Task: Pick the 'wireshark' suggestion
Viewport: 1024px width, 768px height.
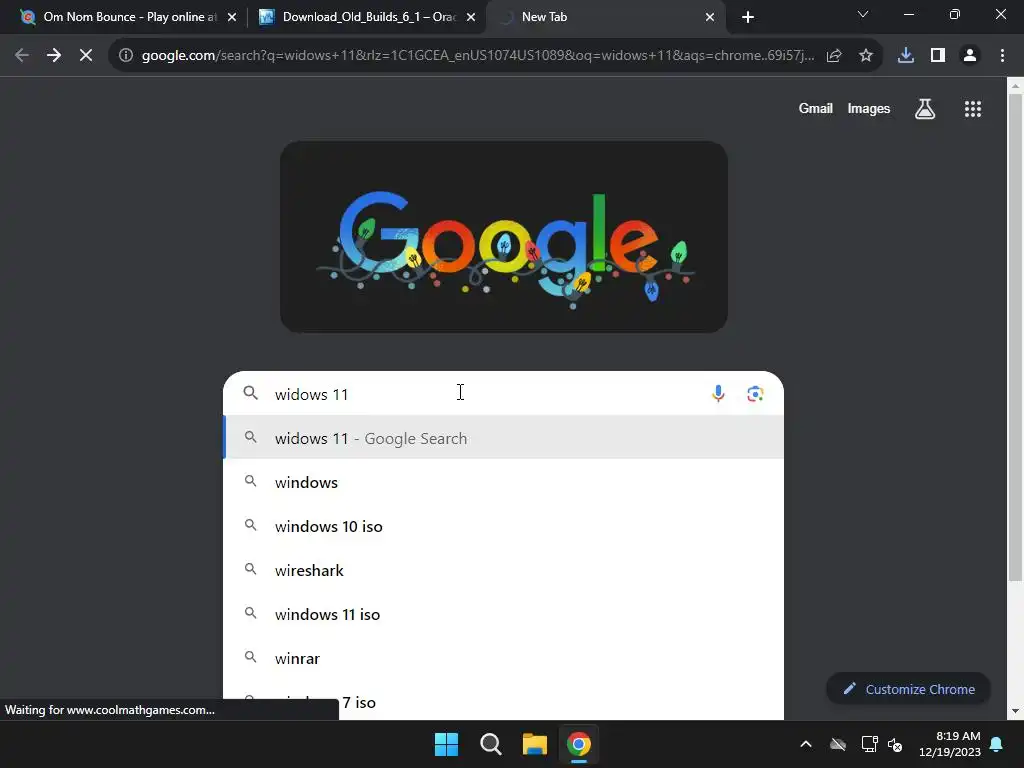Action: pos(504,570)
